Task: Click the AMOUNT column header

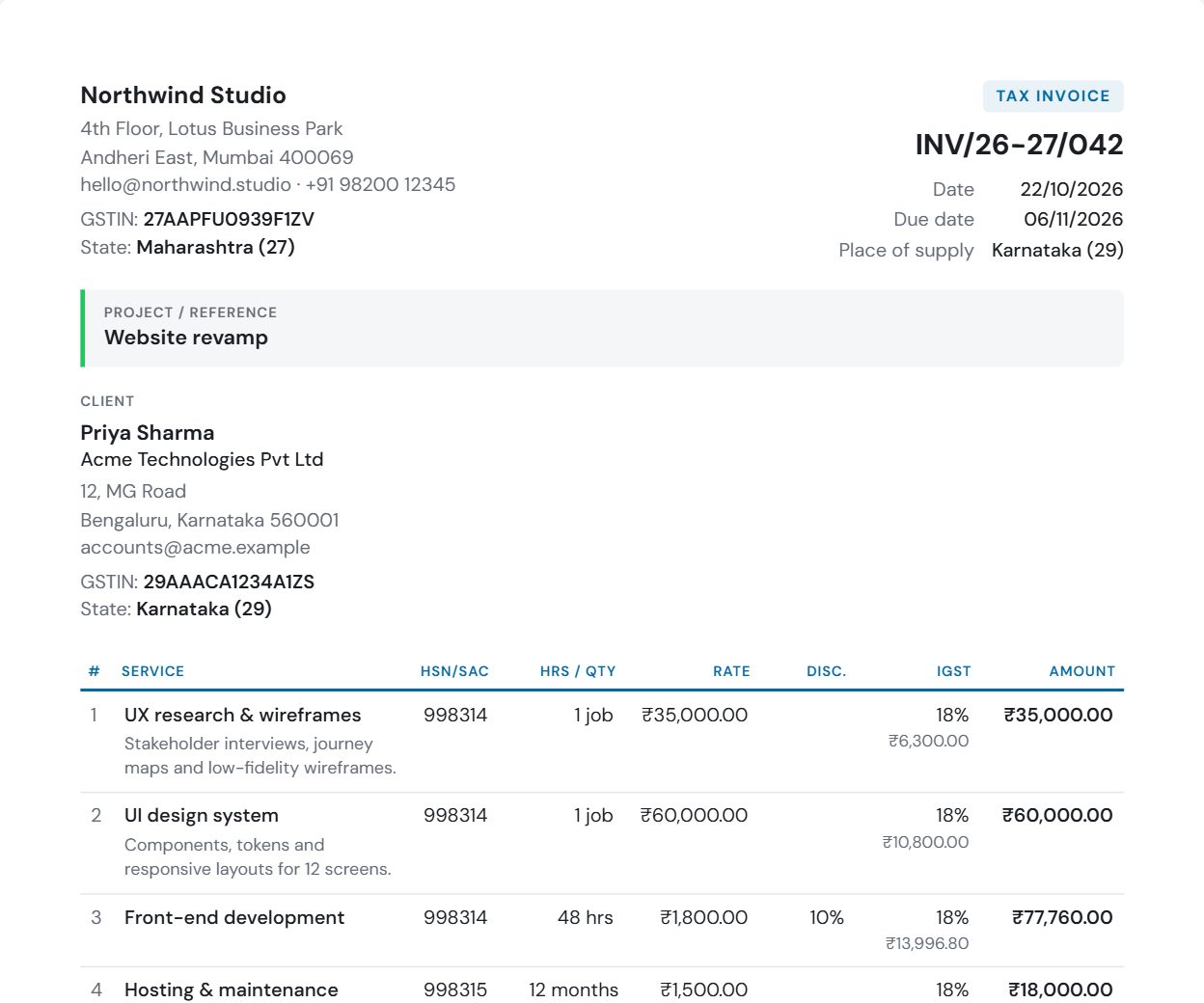Action: pyautogui.click(x=1081, y=671)
